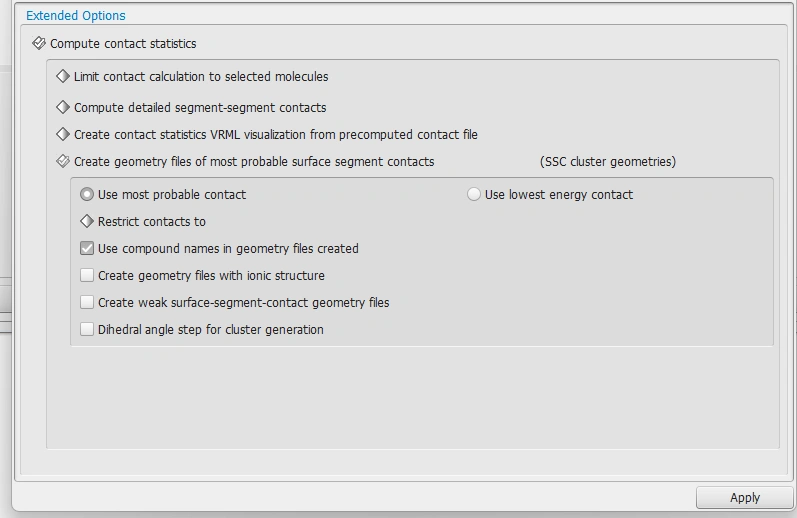Toggle Create geometry files of most probable contacts
This screenshot has height=518, width=797.
click(x=63, y=161)
